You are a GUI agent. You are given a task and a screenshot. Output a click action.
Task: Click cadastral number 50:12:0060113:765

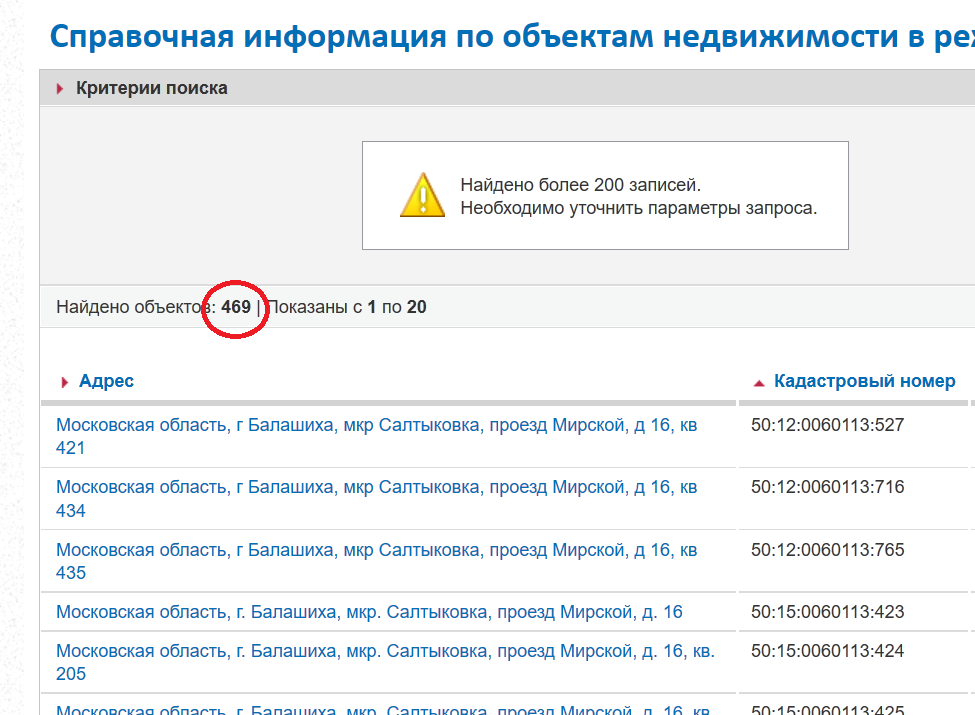[827, 550]
